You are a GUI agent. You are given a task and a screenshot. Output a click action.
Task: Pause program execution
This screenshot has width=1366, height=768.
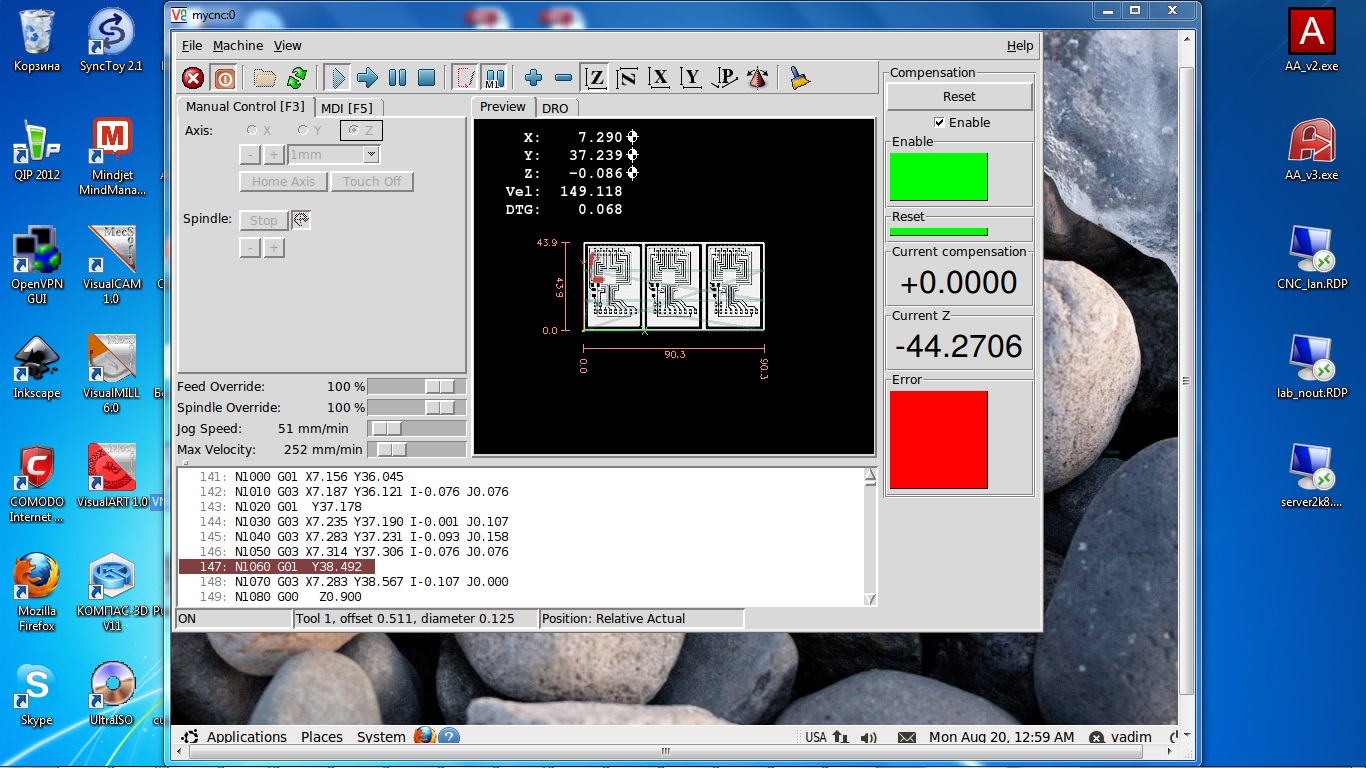coord(397,78)
